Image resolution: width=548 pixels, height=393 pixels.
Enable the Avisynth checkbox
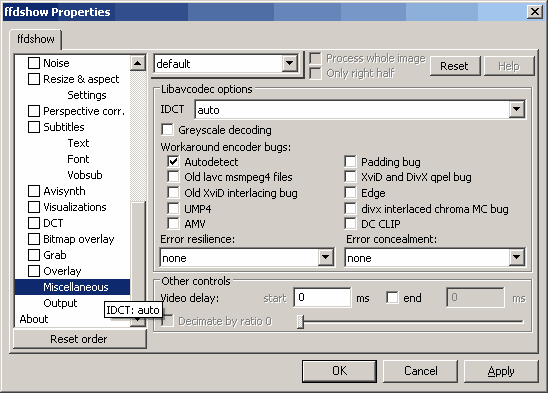34,191
